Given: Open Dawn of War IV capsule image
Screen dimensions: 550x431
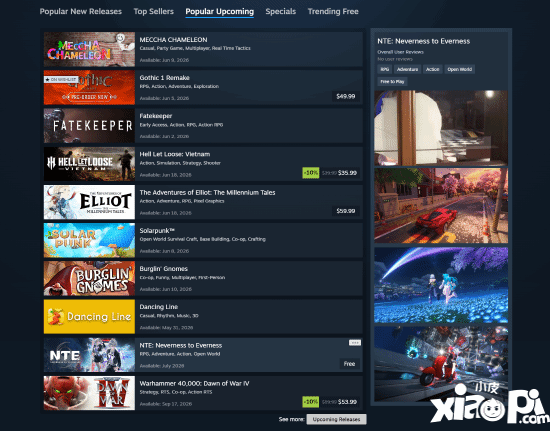Looking at the screenshot, I should tap(89, 393).
